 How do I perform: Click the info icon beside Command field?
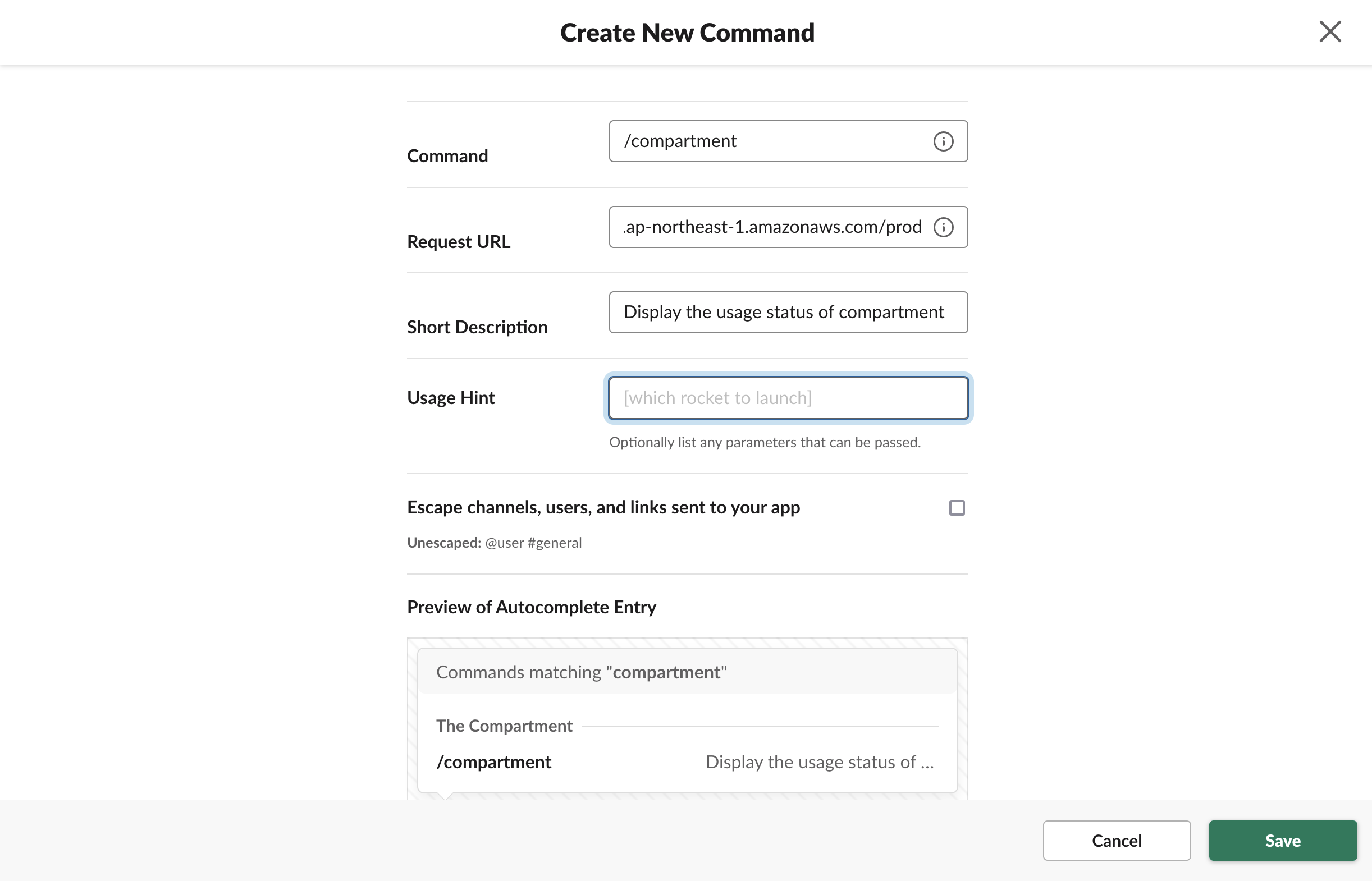[944, 141]
